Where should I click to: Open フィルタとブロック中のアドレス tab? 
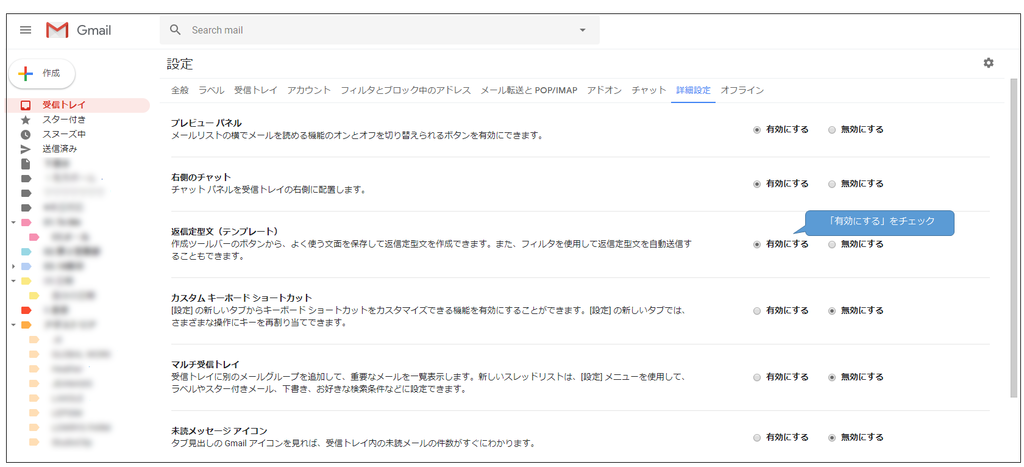click(x=406, y=90)
